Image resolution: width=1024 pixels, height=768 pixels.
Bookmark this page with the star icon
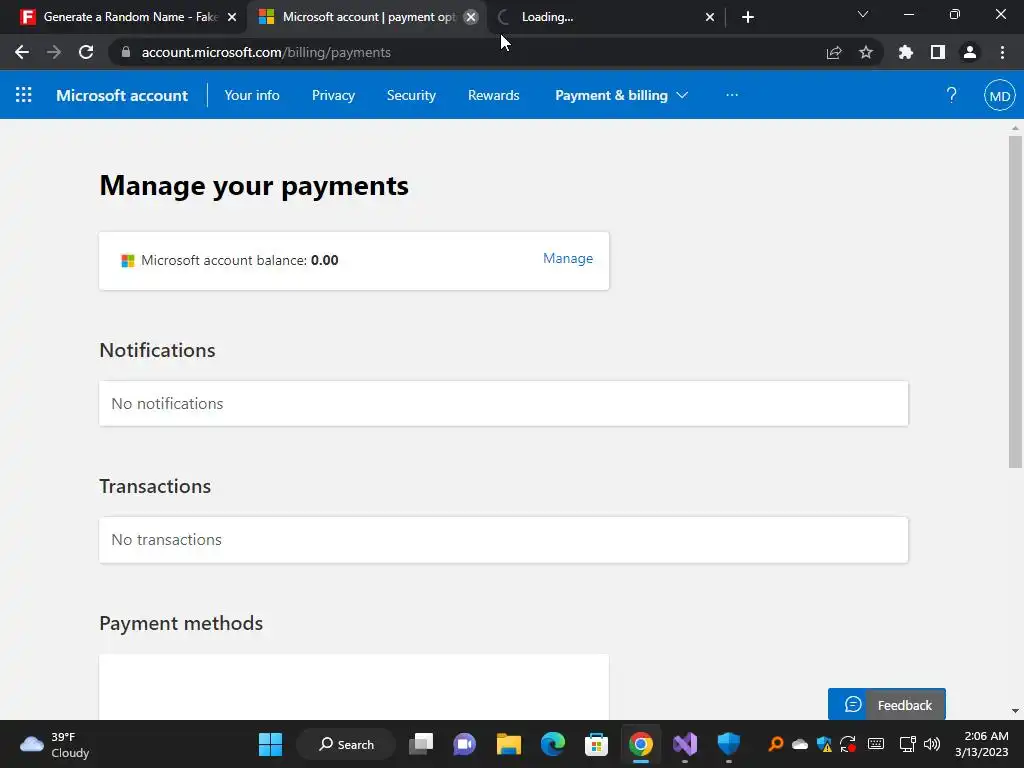(866, 52)
